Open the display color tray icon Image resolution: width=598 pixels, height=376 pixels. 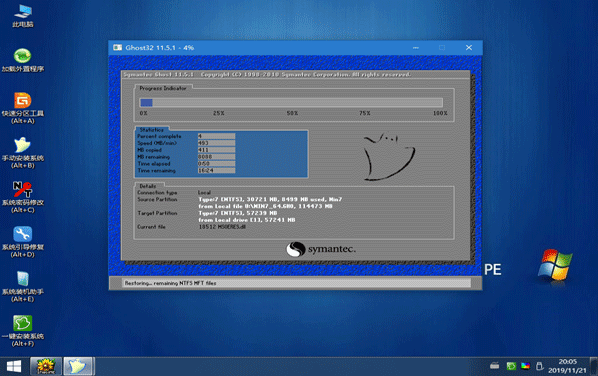(x=526, y=366)
